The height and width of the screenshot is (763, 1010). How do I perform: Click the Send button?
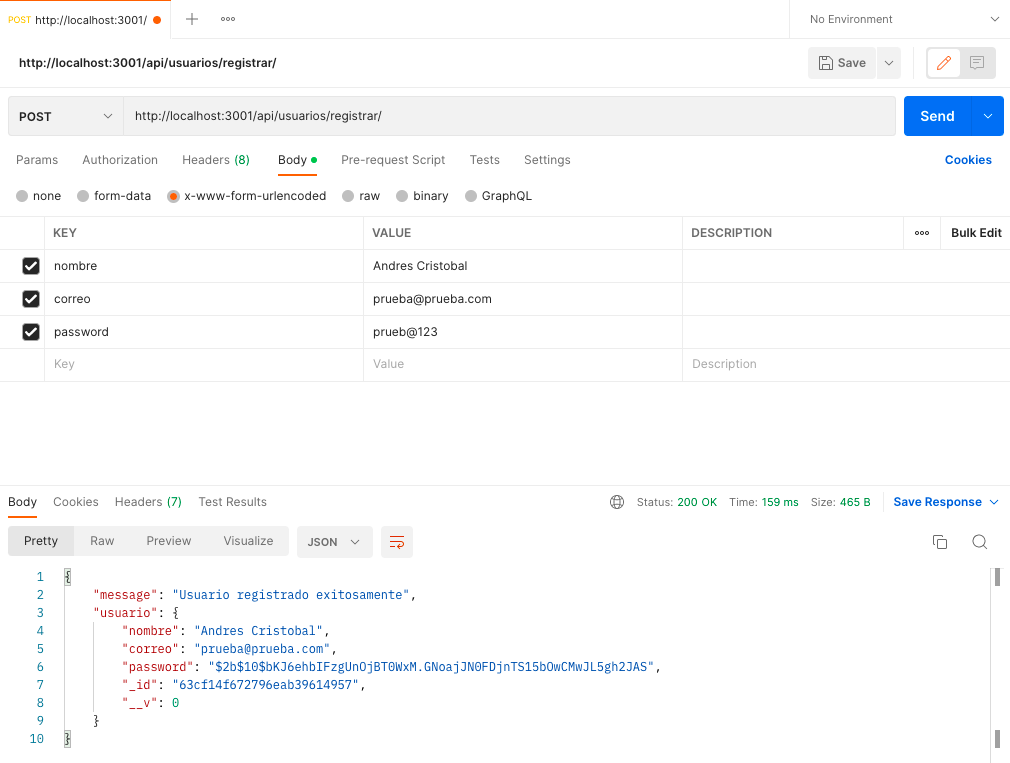pyautogui.click(x=937, y=117)
